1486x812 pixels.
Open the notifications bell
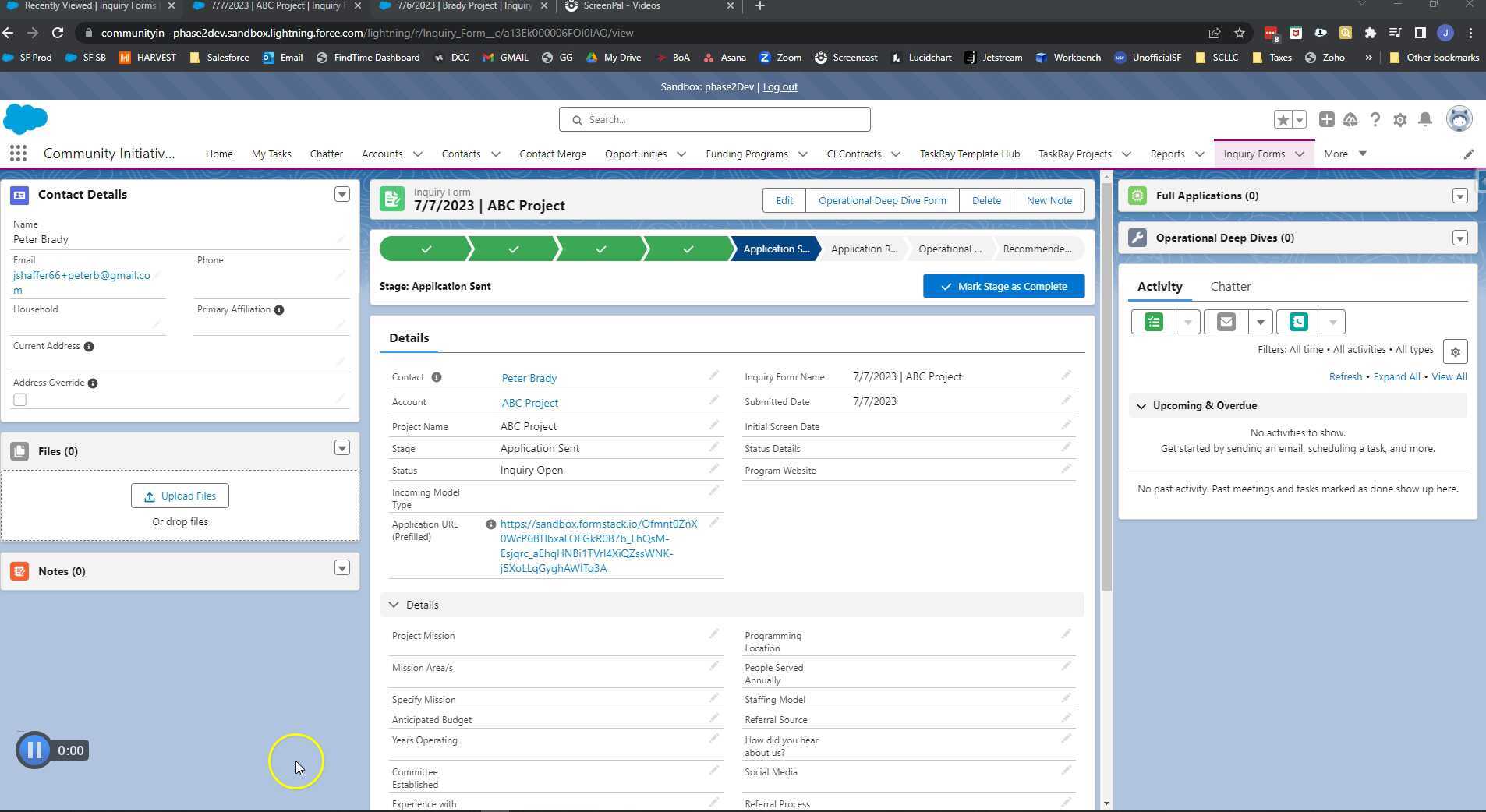1424,119
